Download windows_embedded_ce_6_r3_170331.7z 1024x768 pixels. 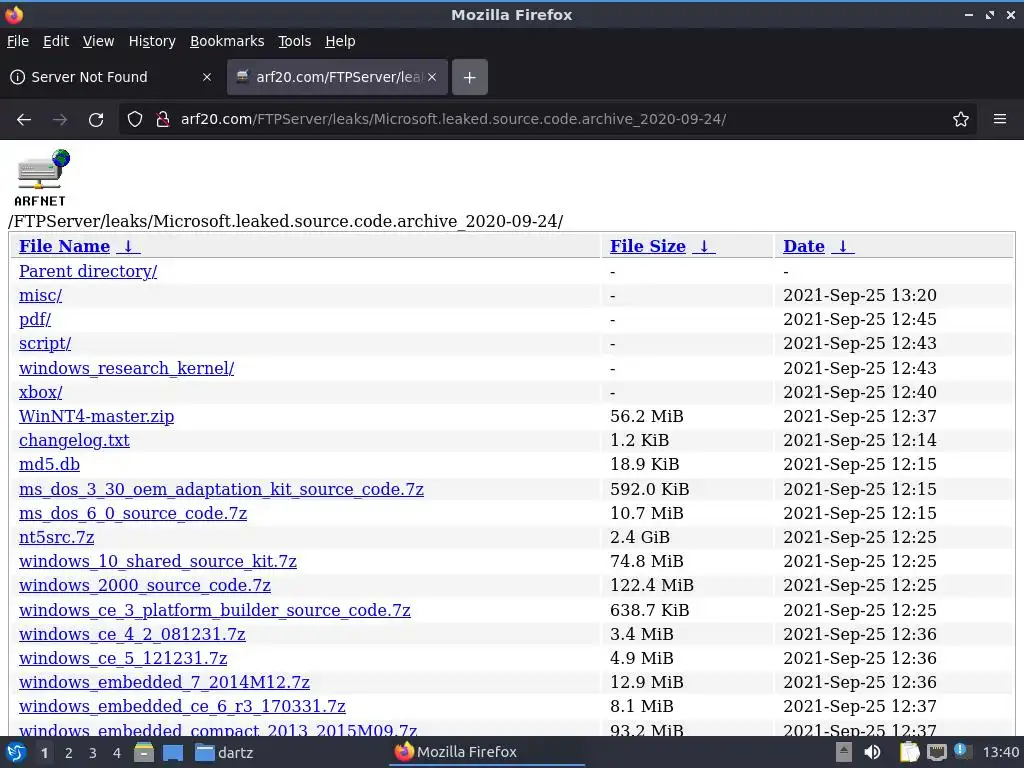[182, 707]
